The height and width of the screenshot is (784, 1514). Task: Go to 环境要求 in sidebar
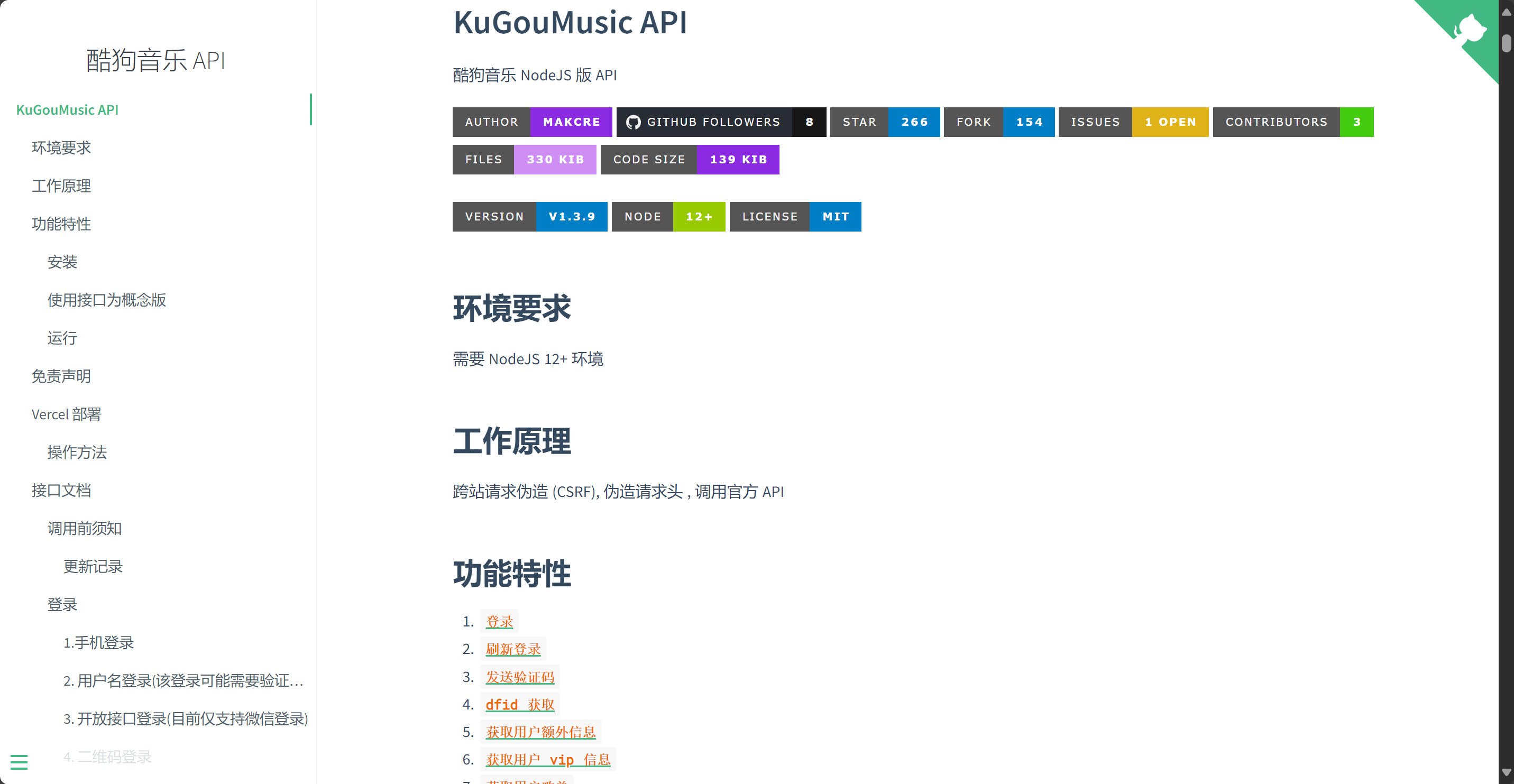click(x=61, y=147)
